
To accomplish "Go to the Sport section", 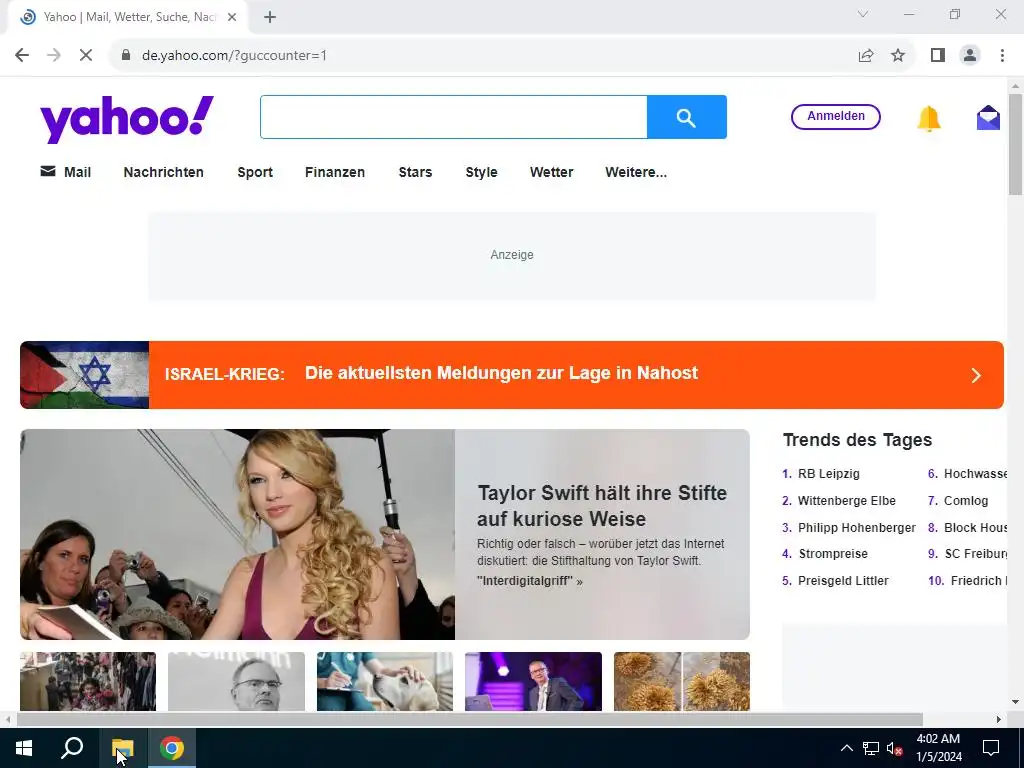I will tap(255, 172).
